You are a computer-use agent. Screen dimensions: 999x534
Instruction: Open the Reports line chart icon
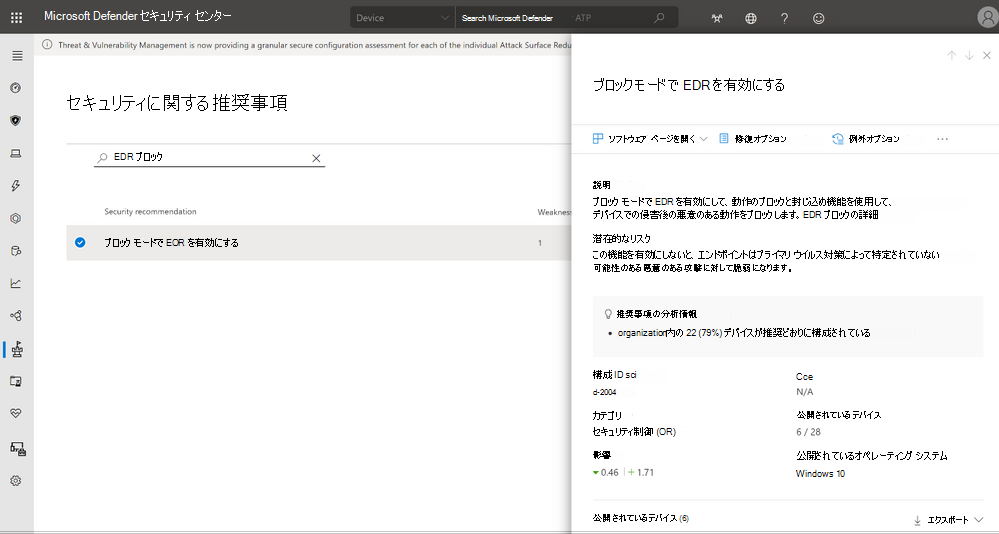pos(16,283)
